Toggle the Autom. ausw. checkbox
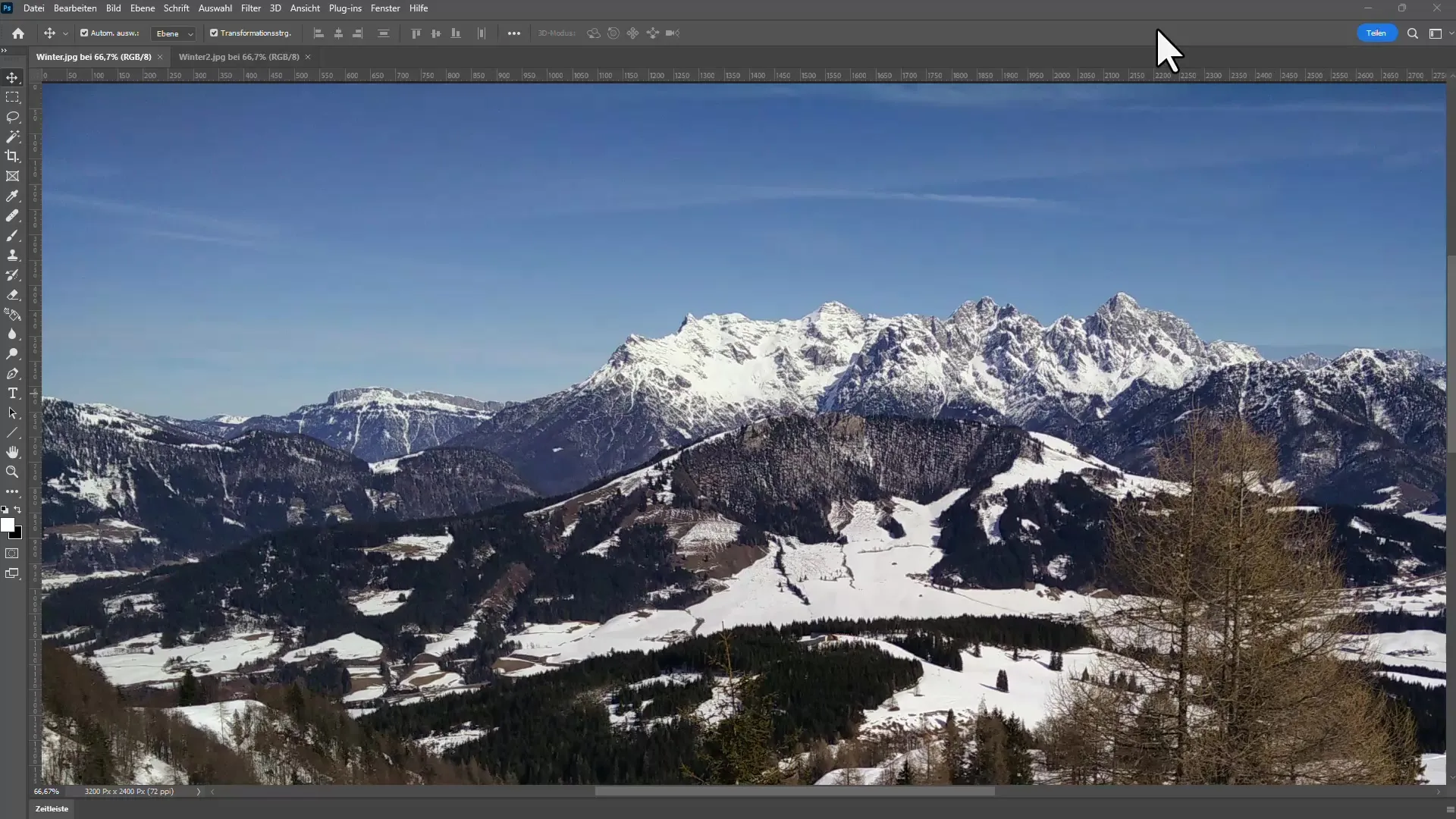The height and width of the screenshot is (819, 1456). point(84,33)
